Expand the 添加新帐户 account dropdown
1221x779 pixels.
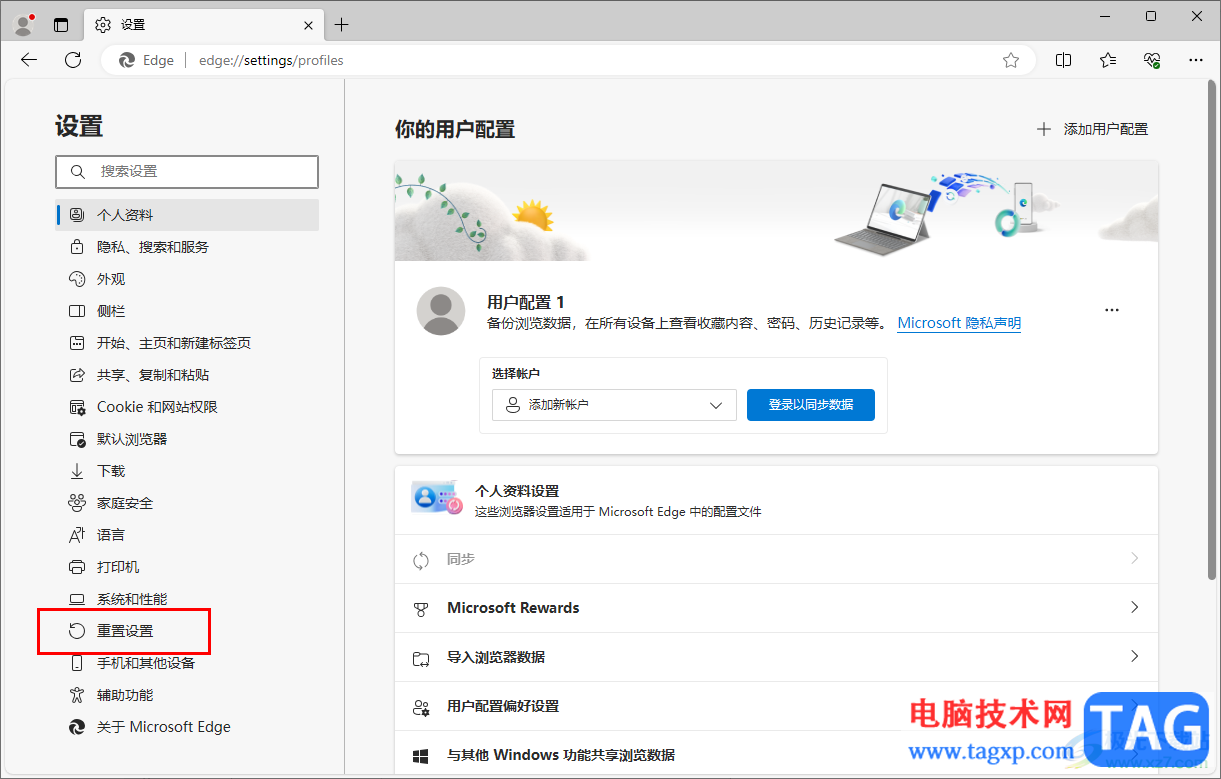(x=613, y=405)
